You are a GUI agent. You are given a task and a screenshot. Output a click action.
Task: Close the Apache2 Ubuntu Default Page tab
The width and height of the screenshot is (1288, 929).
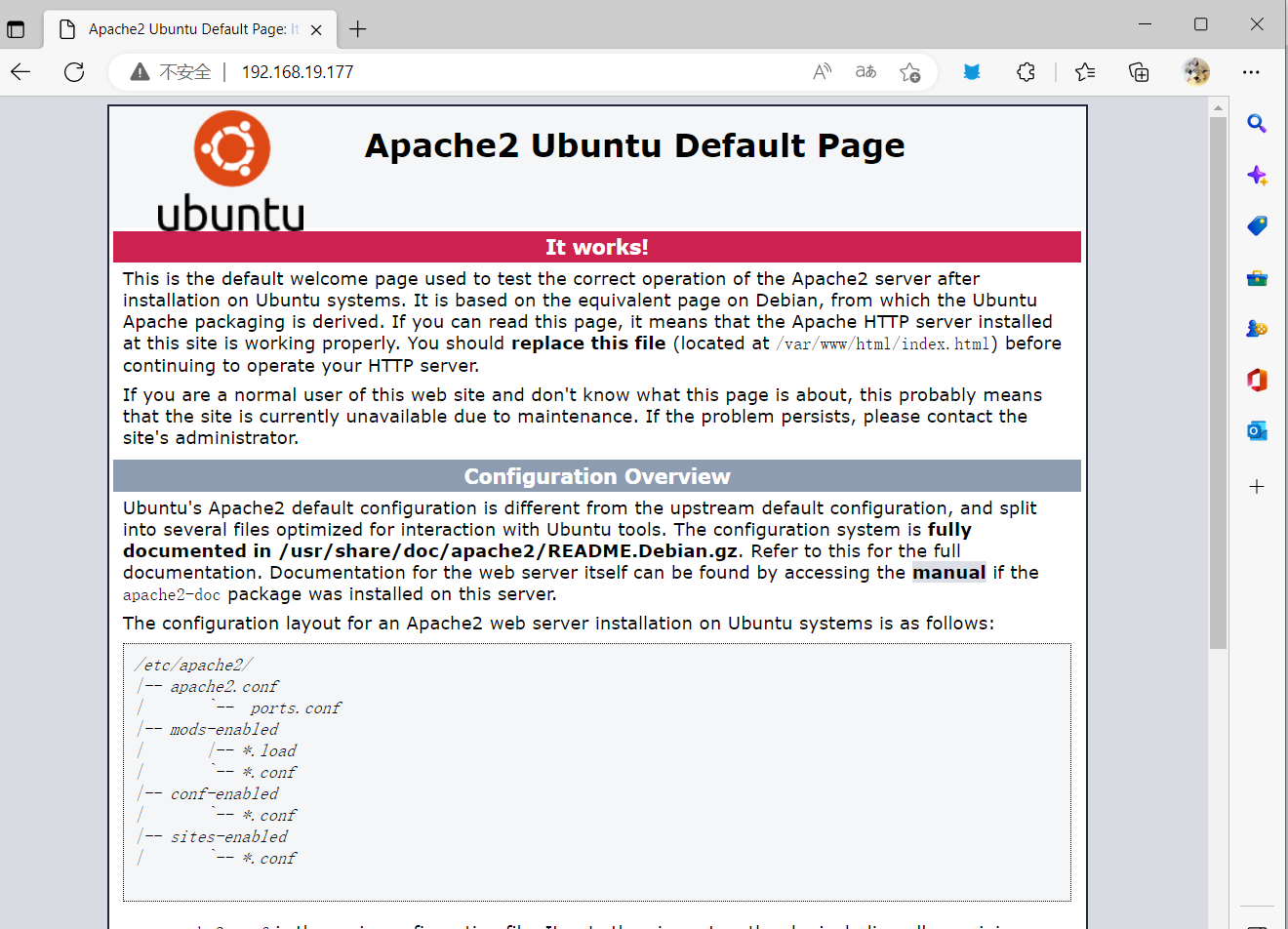tap(316, 30)
